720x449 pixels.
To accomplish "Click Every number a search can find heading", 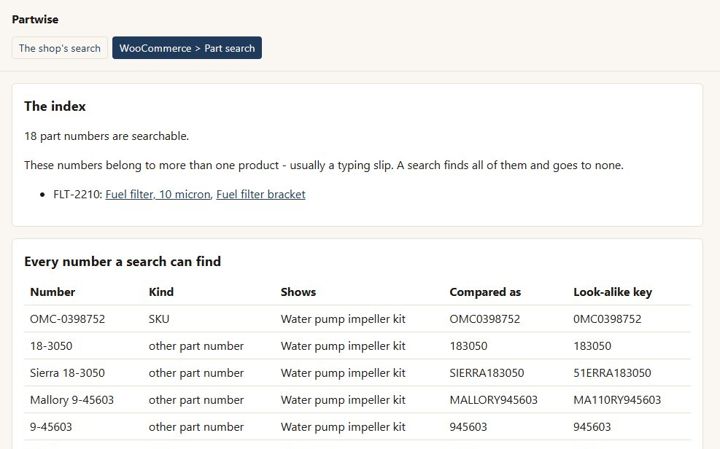I will pos(123,262).
